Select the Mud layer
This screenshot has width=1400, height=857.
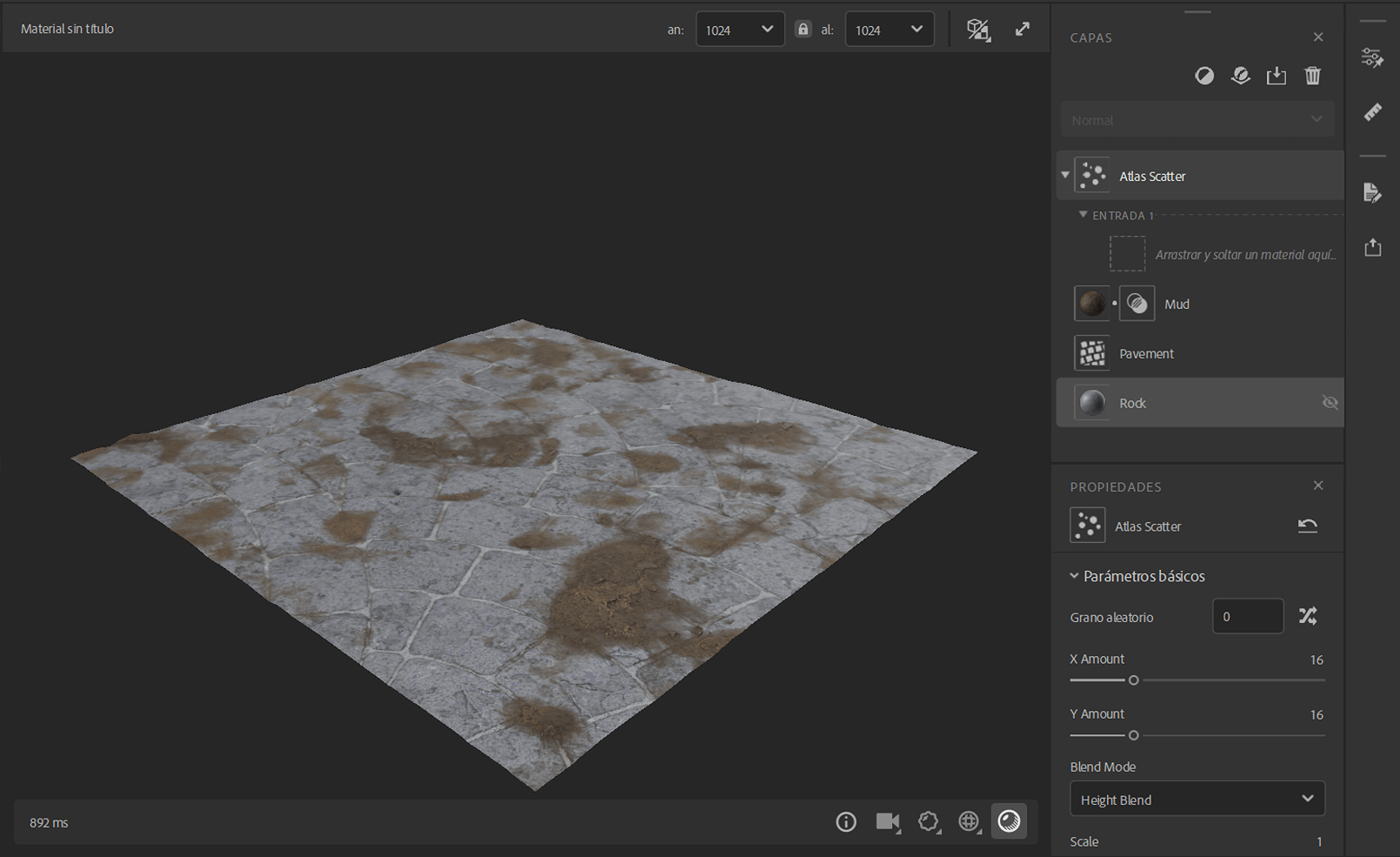tap(1177, 305)
